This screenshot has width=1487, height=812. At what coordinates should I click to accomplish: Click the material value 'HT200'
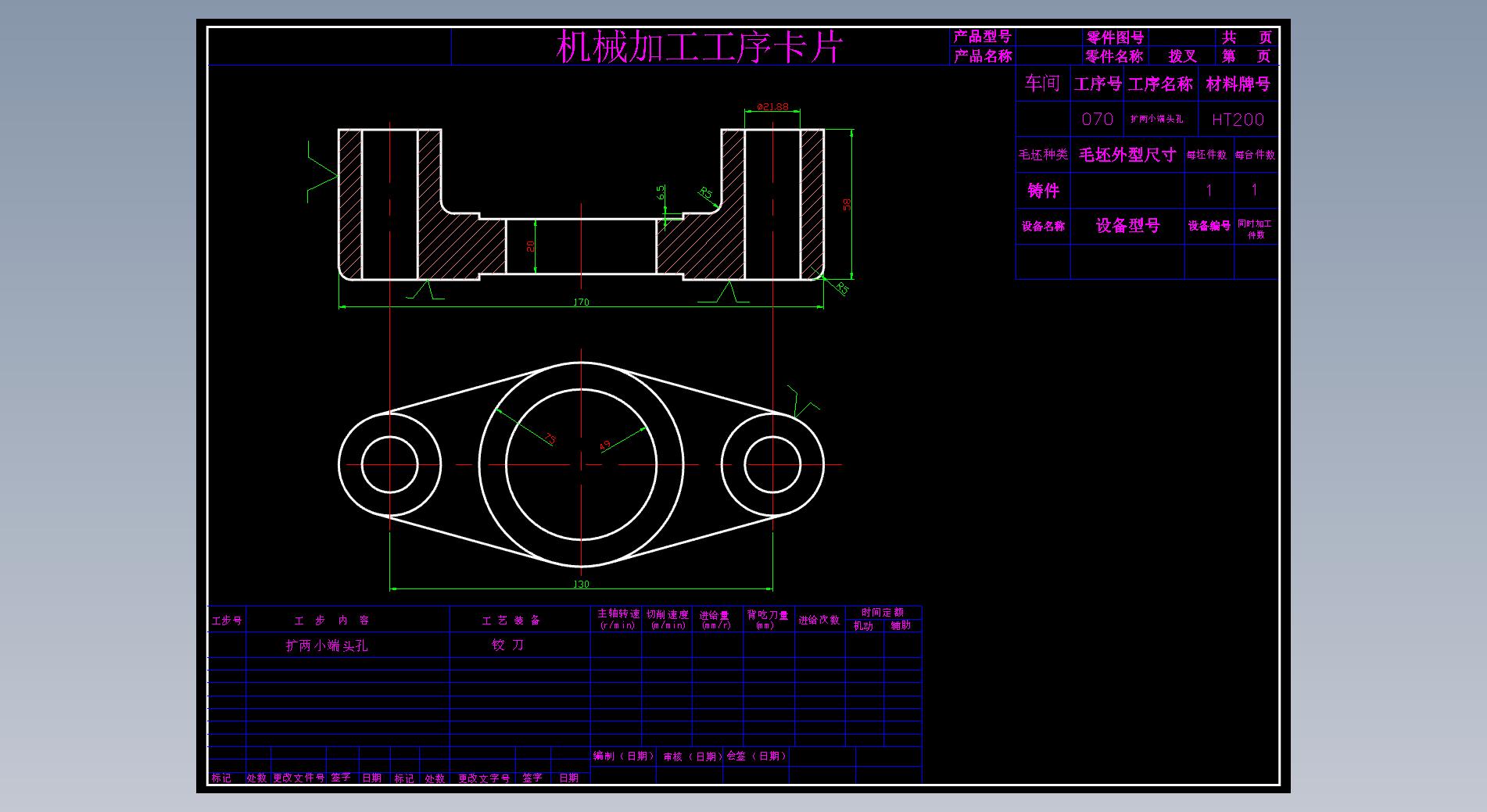1238,120
